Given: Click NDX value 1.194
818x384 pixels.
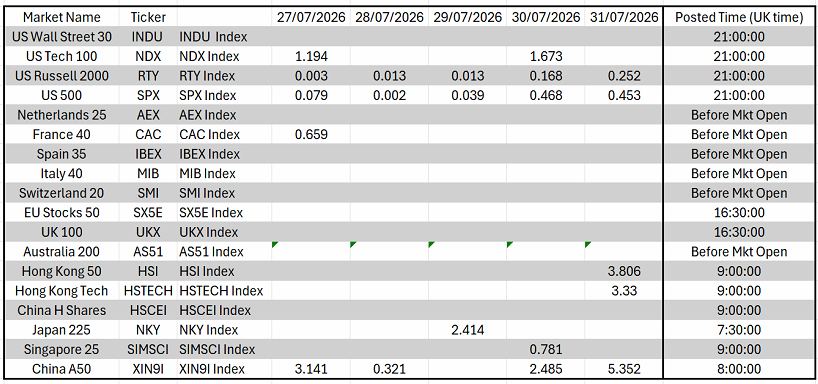Looking at the screenshot, I should click(x=311, y=56).
